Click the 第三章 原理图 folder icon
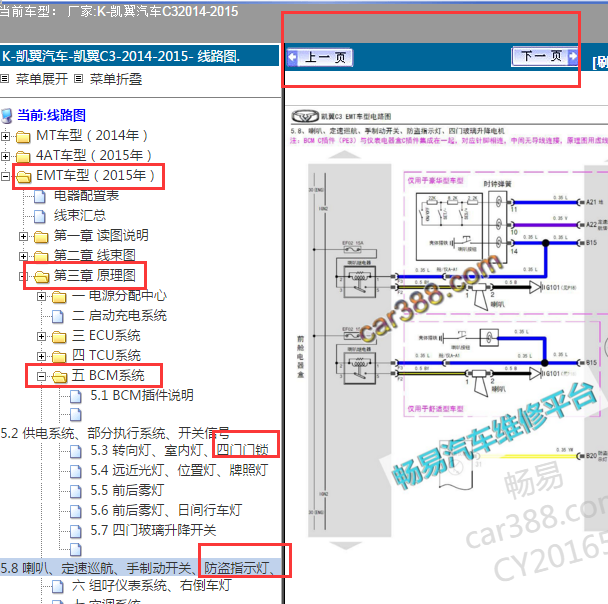 click(x=41, y=276)
